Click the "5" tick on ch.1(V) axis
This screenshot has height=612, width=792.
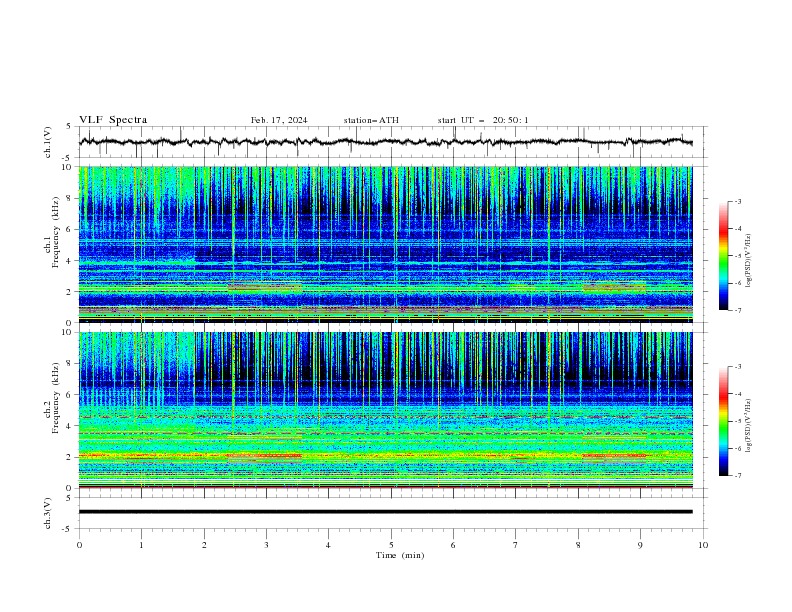(x=69, y=126)
